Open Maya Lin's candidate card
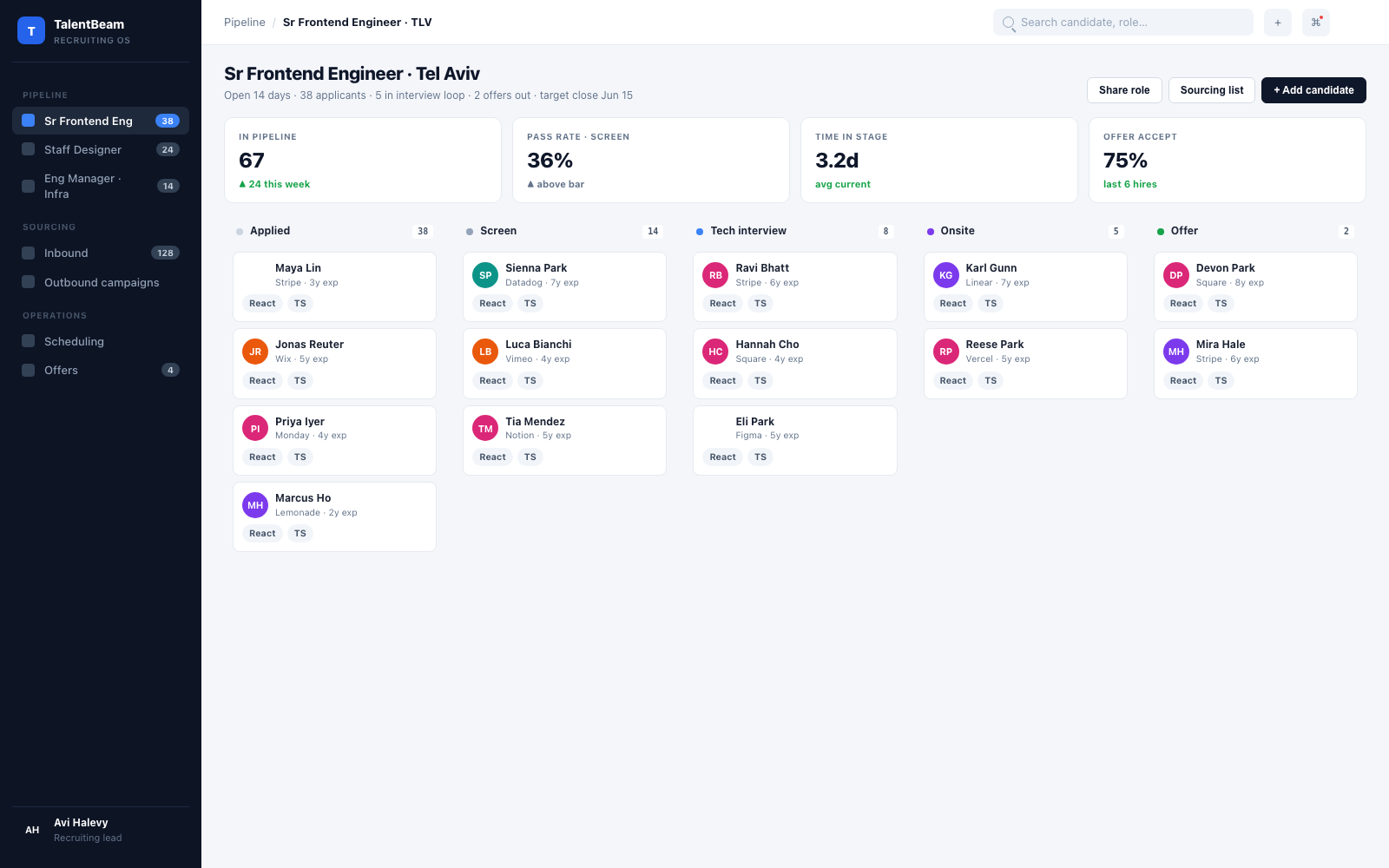The height and width of the screenshot is (868, 1389). [334, 286]
